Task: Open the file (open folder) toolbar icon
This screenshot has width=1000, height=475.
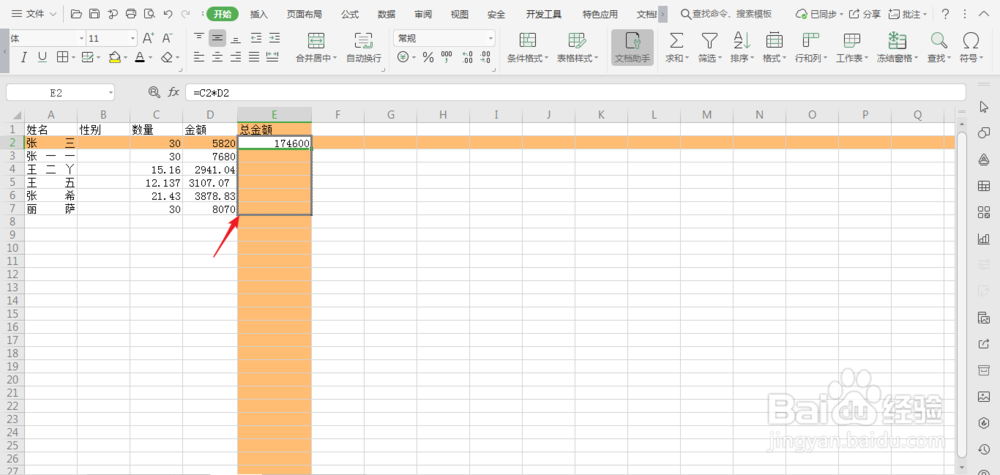Action: (x=77, y=13)
